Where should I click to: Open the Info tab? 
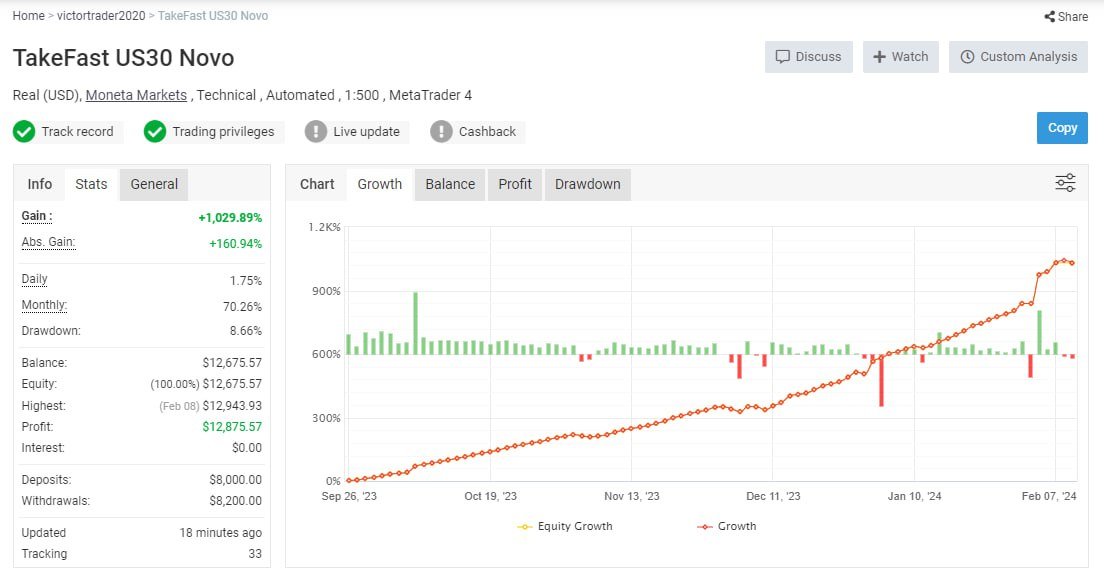tap(40, 184)
